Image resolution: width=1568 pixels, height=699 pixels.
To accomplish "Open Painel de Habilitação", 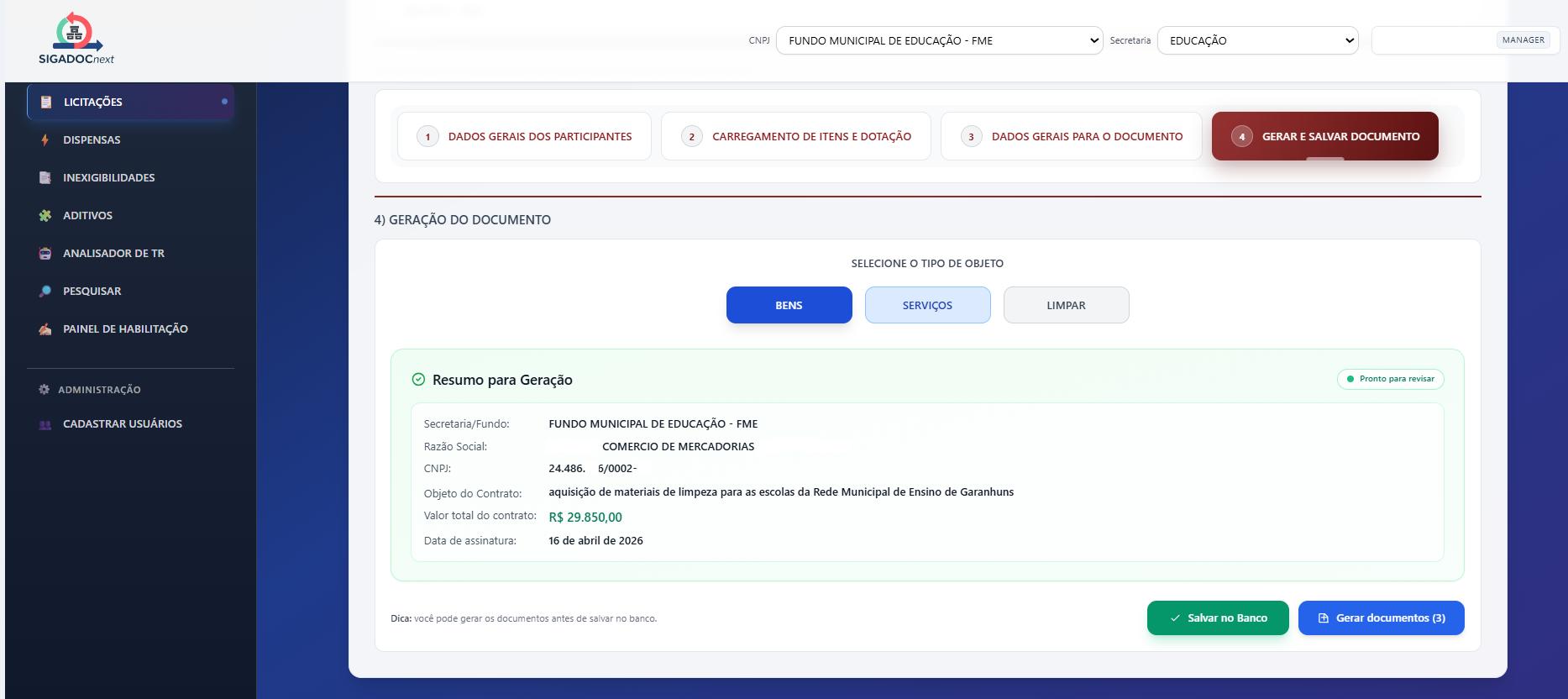I will [130, 328].
